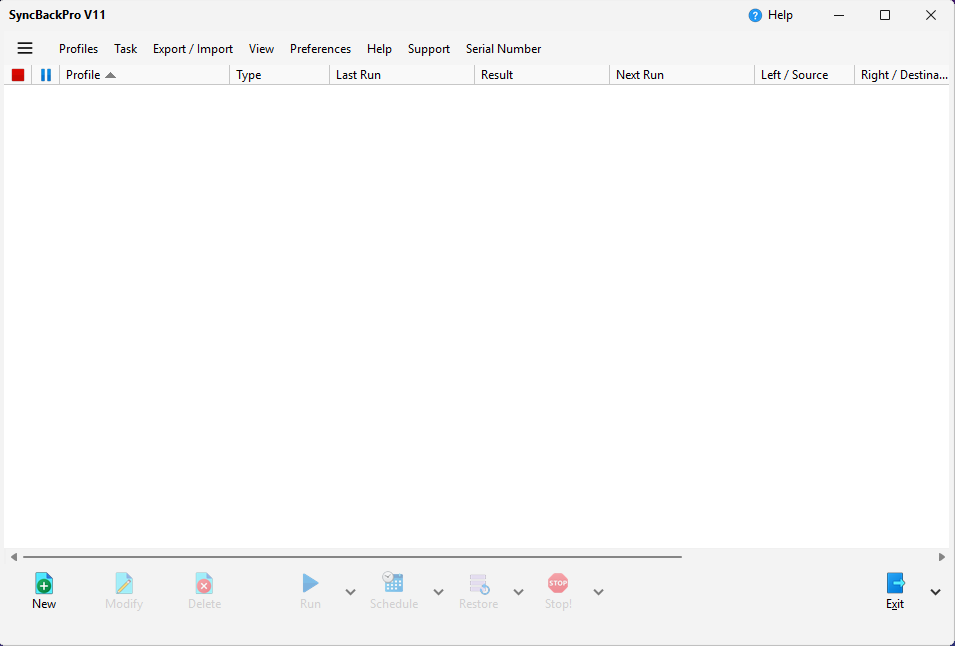Viewport: 955px width, 646px height.
Task: Expand the Restore options dropdown arrow
Action: (x=518, y=592)
